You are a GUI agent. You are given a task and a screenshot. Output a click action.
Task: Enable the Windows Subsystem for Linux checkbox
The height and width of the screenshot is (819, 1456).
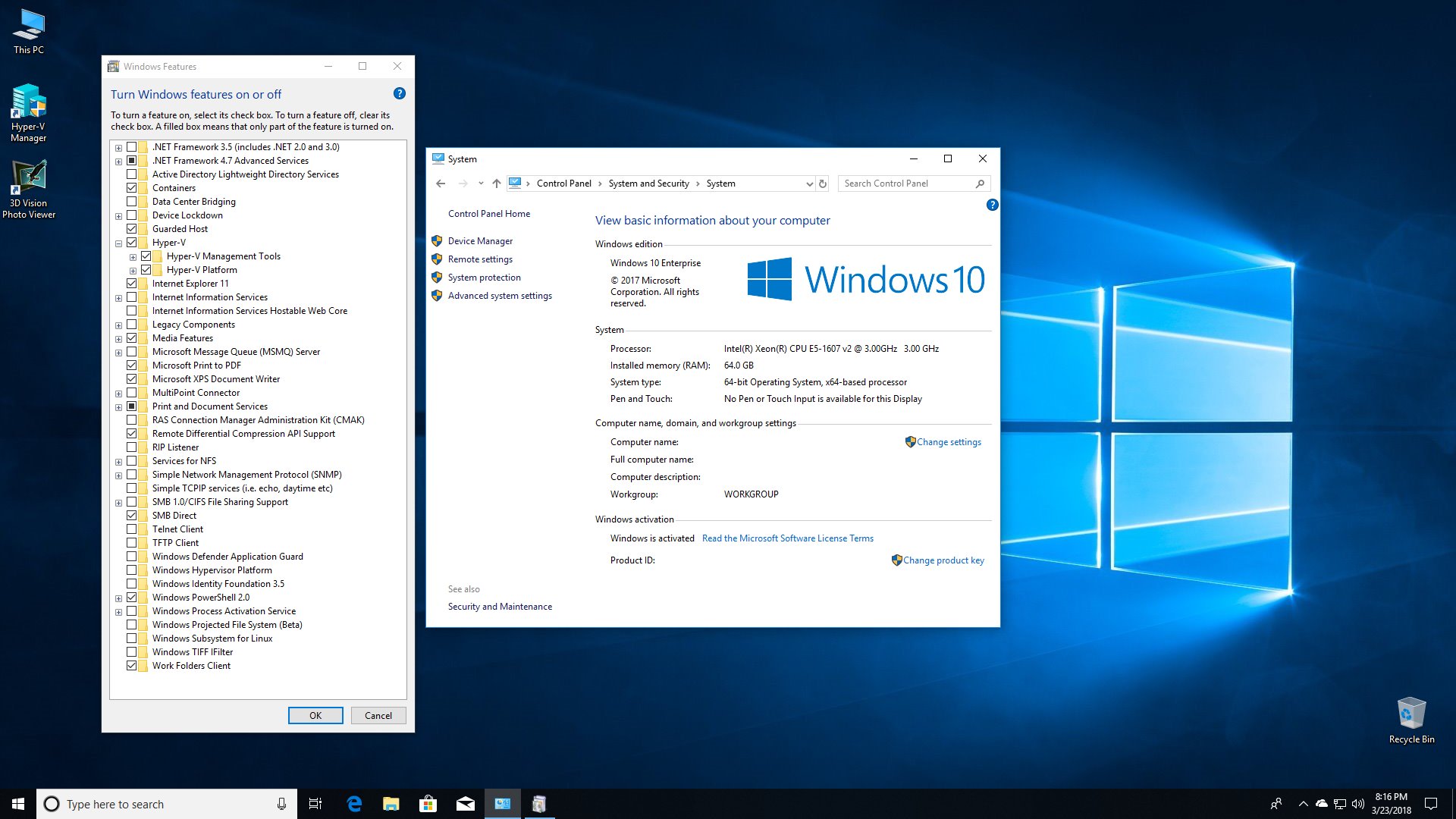coord(131,638)
